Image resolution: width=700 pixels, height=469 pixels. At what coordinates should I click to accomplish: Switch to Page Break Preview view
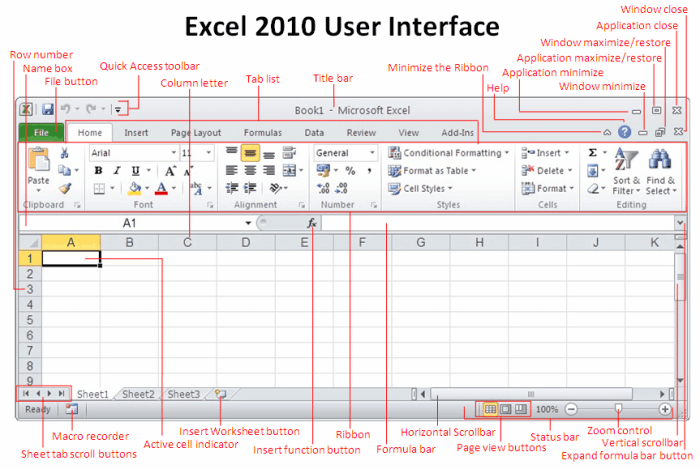click(521, 409)
